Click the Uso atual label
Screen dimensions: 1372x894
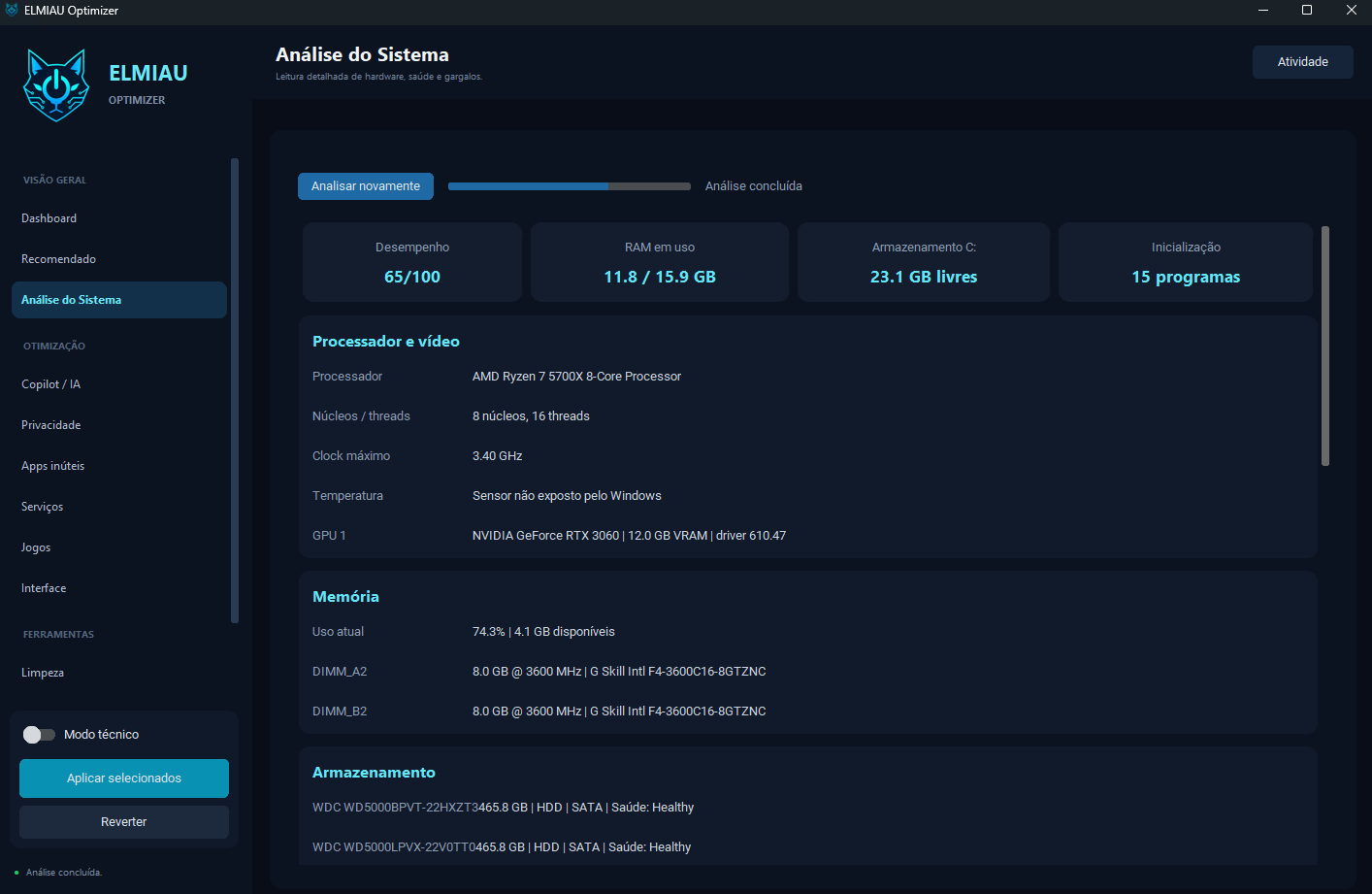click(338, 632)
